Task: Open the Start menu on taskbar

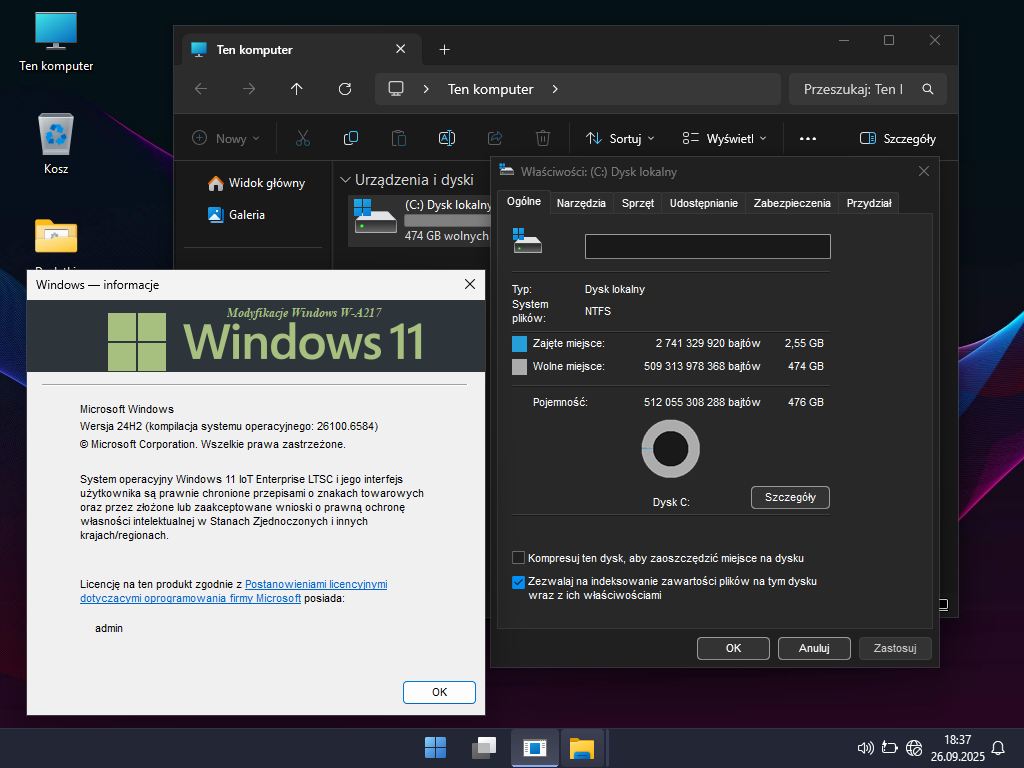Action: [435, 747]
